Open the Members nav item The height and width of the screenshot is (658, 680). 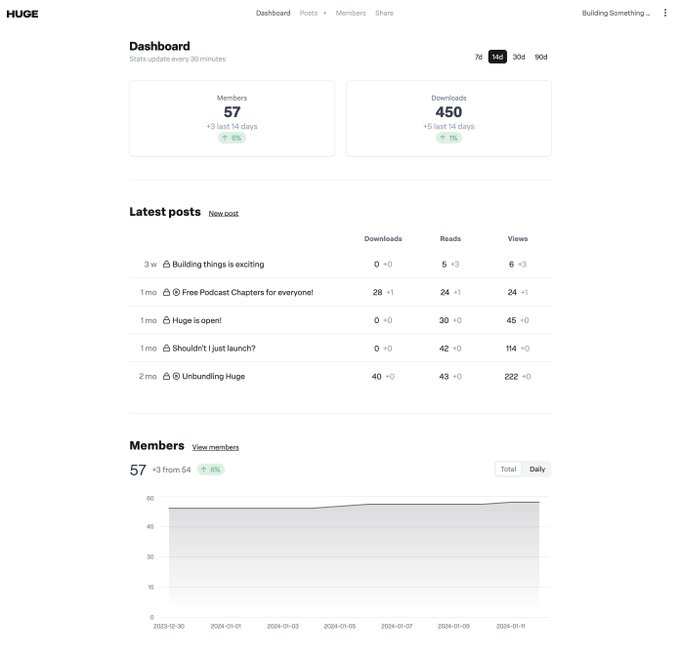350,13
